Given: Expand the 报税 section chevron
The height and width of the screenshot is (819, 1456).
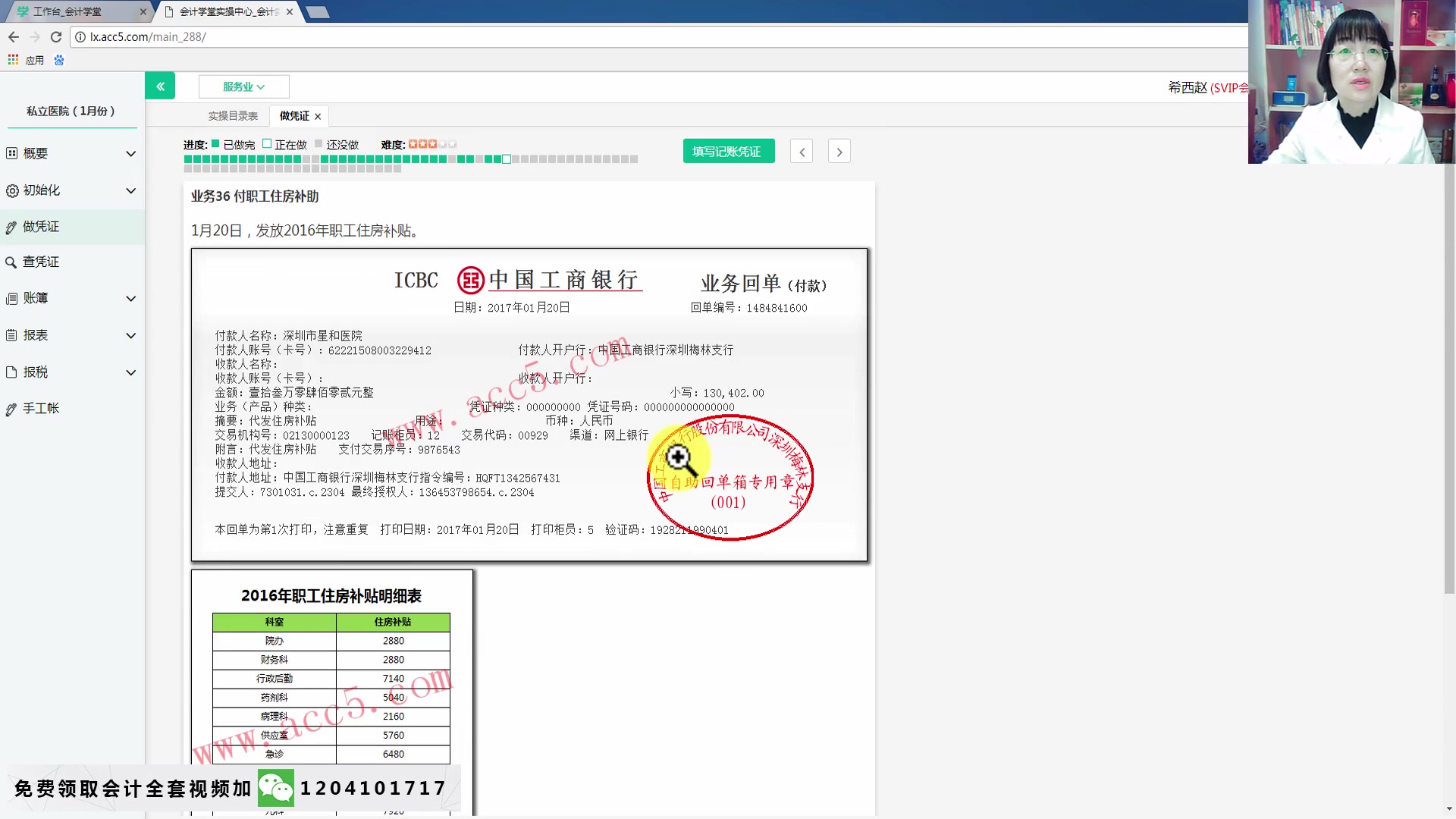Looking at the screenshot, I should (x=130, y=372).
